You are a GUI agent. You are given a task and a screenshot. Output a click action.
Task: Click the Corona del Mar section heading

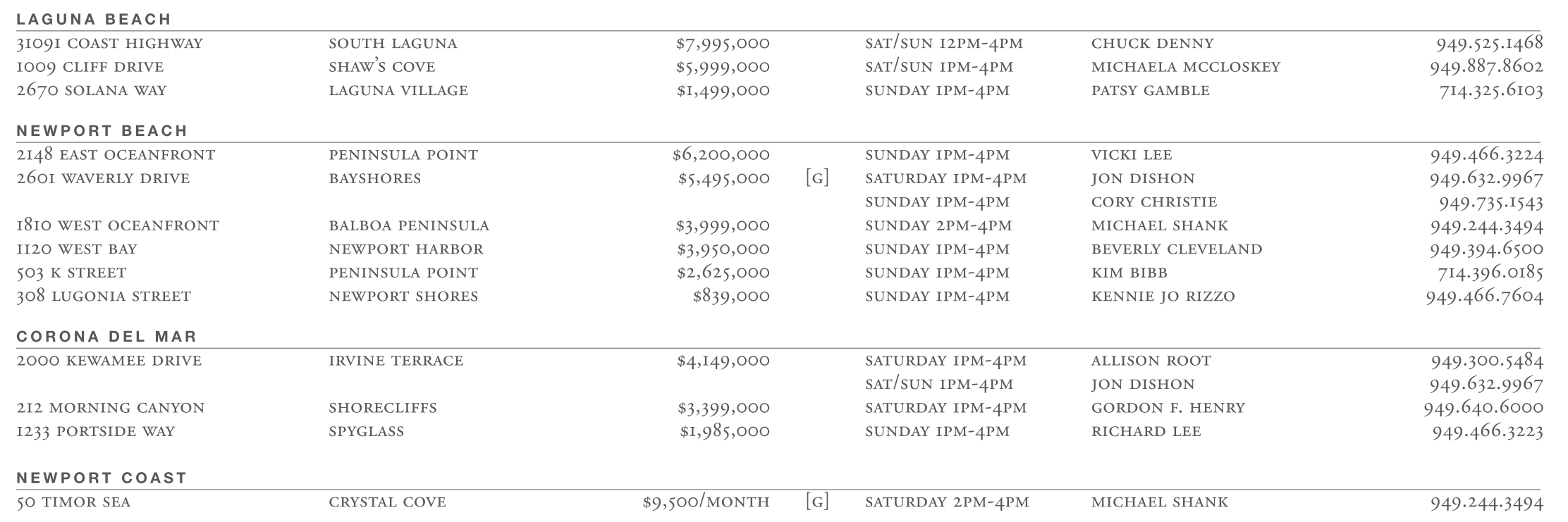(x=106, y=336)
